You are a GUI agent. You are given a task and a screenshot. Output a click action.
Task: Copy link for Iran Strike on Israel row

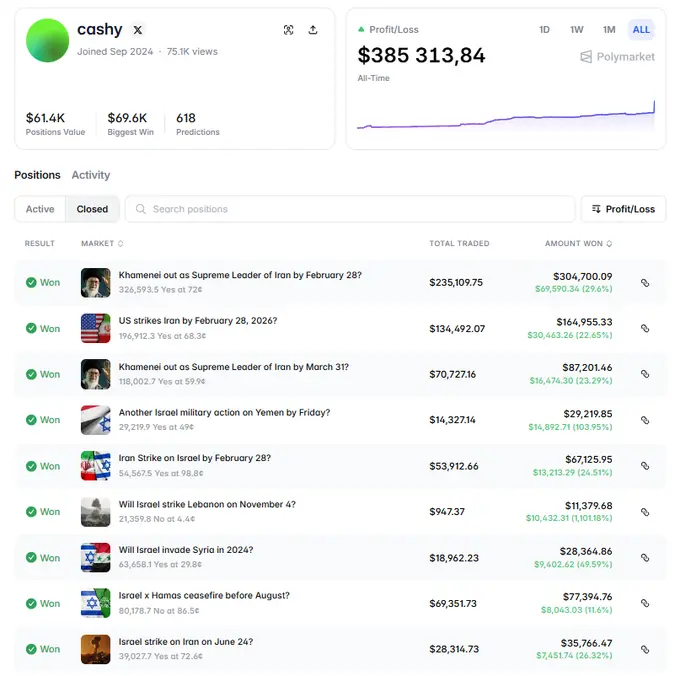[645, 466]
